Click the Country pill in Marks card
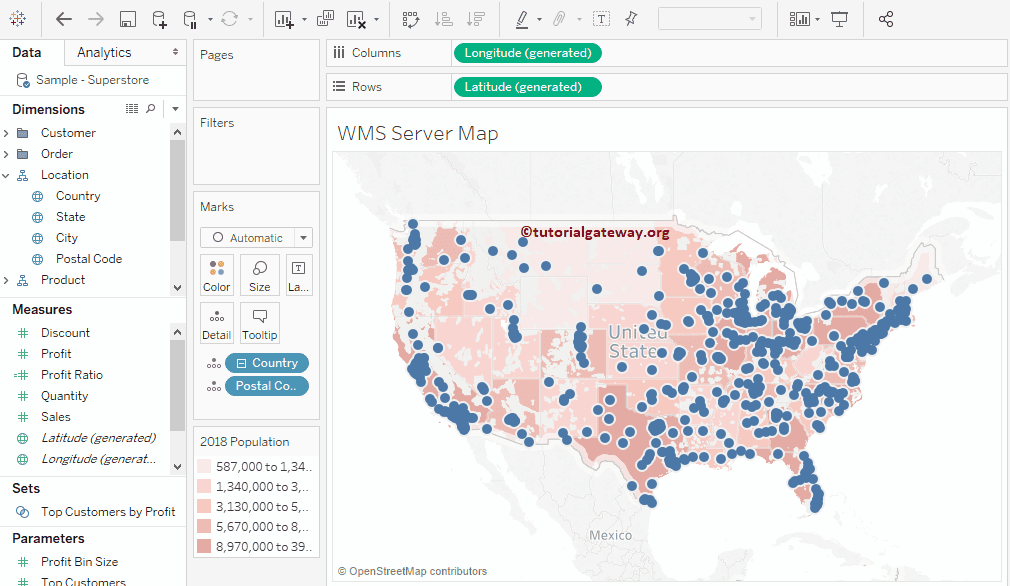The width and height of the screenshot is (1010, 586). click(267, 362)
